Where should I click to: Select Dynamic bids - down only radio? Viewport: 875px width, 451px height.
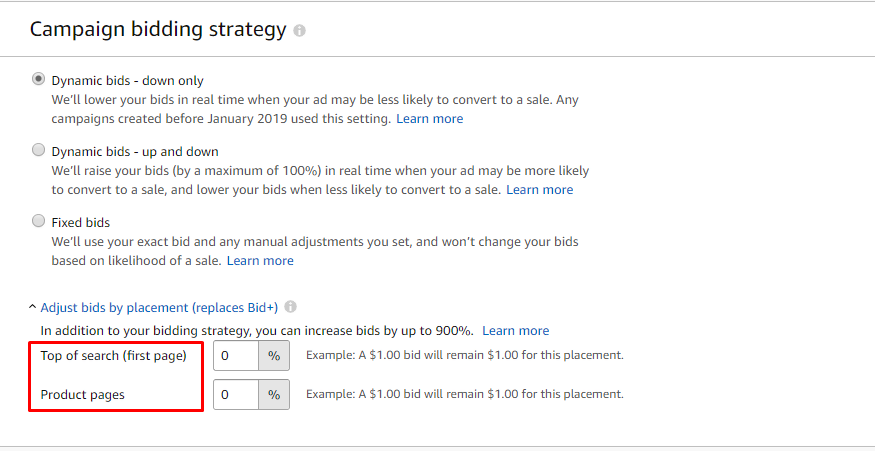point(39,80)
